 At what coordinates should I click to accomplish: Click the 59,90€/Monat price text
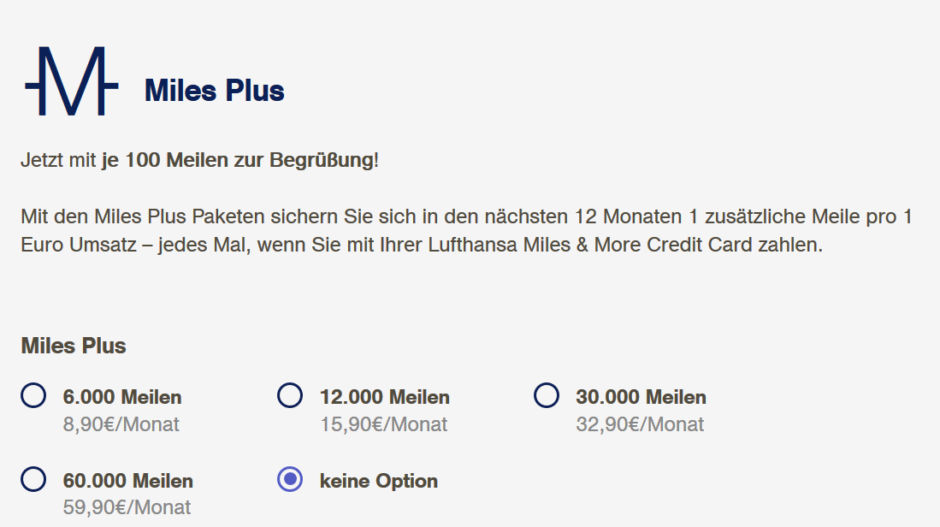tap(126, 508)
